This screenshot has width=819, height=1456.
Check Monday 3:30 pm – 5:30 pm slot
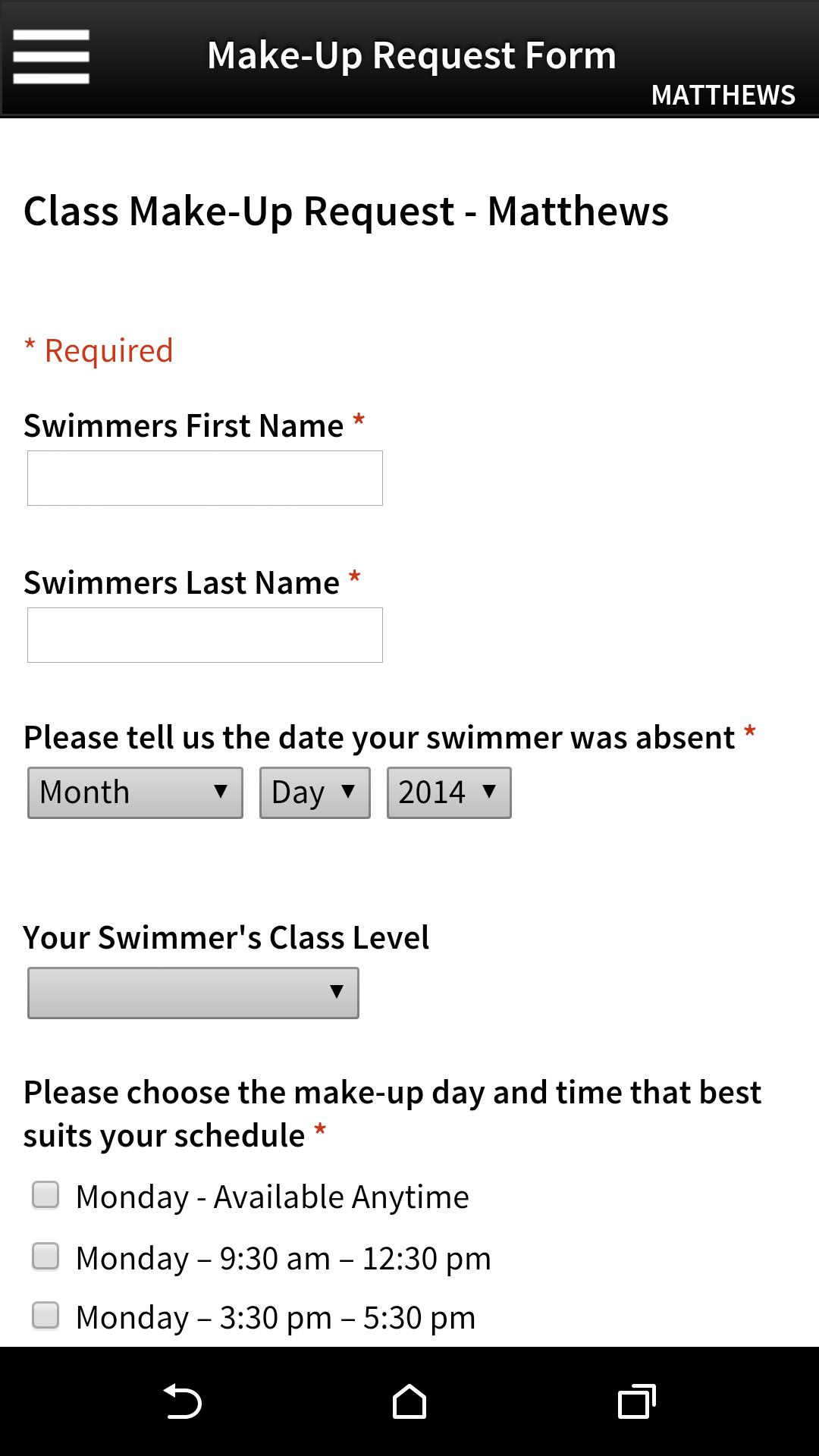click(45, 1316)
